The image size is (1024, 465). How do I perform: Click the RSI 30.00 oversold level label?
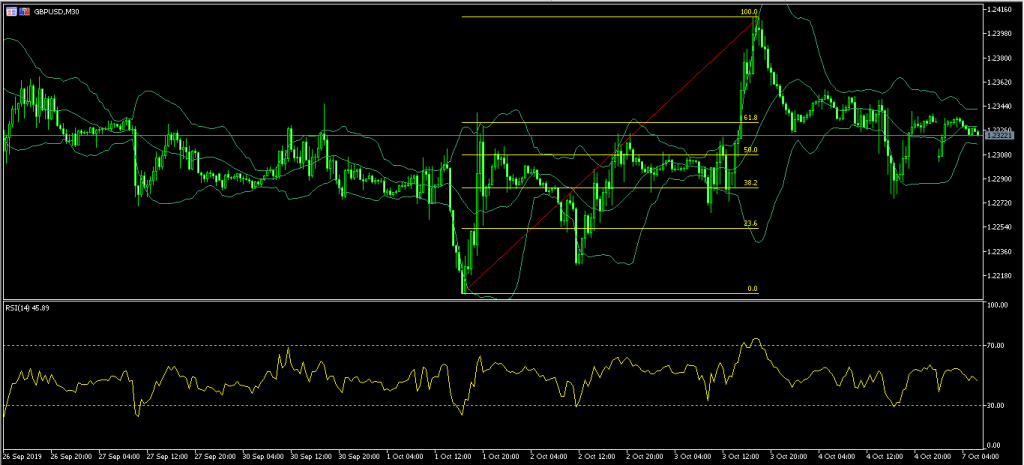point(995,405)
